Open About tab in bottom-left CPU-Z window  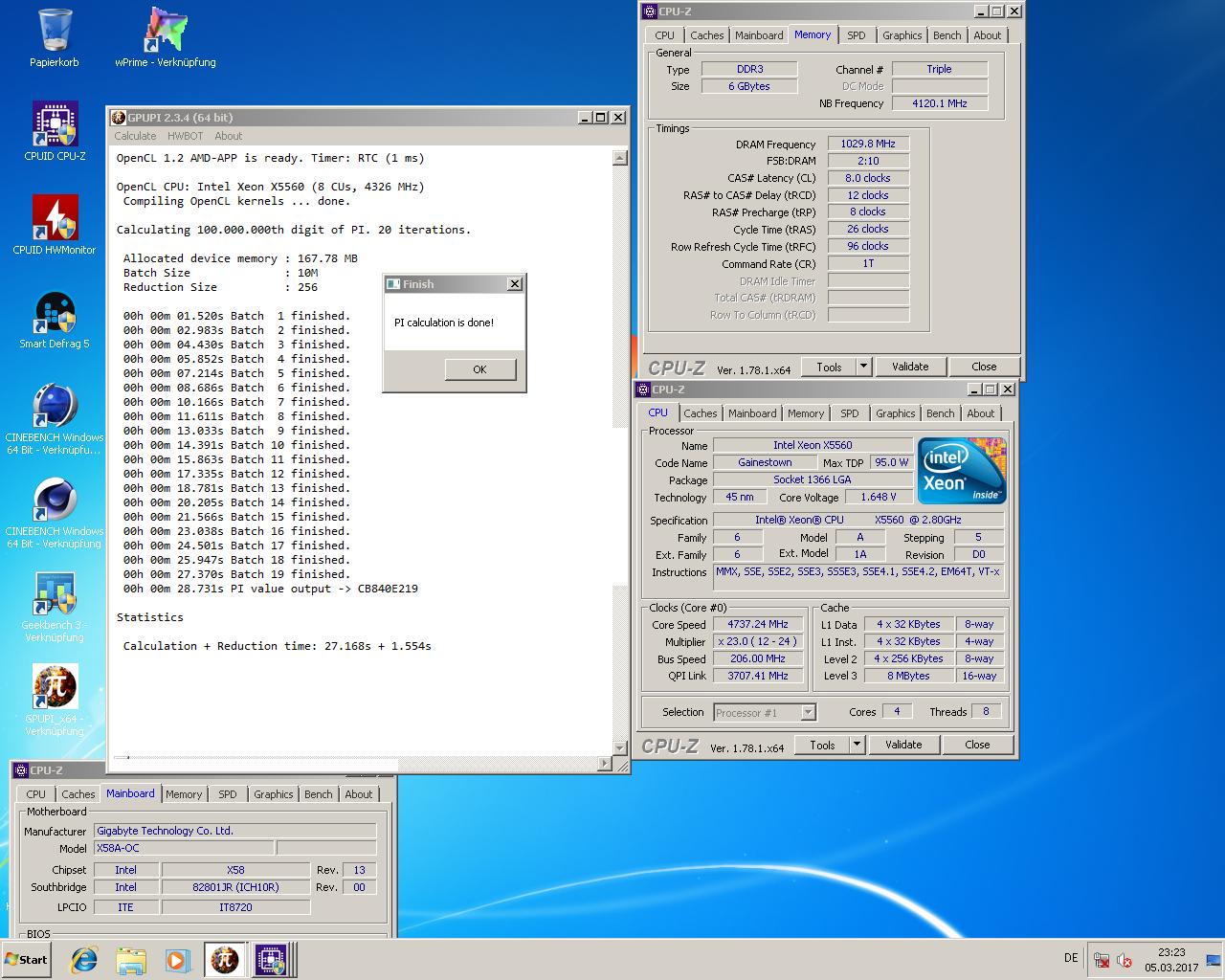(x=359, y=794)
